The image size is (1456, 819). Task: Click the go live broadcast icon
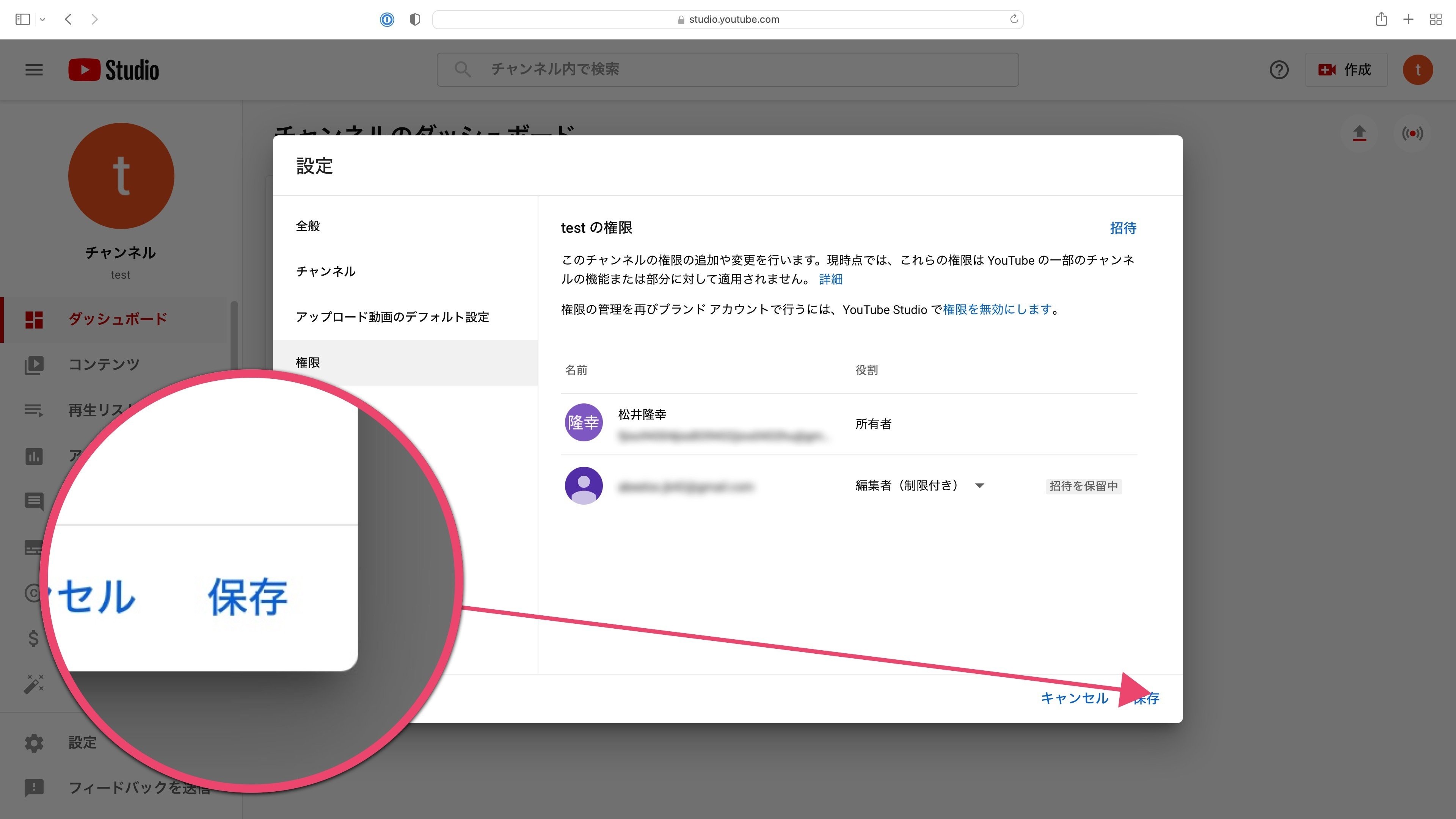1412,133
